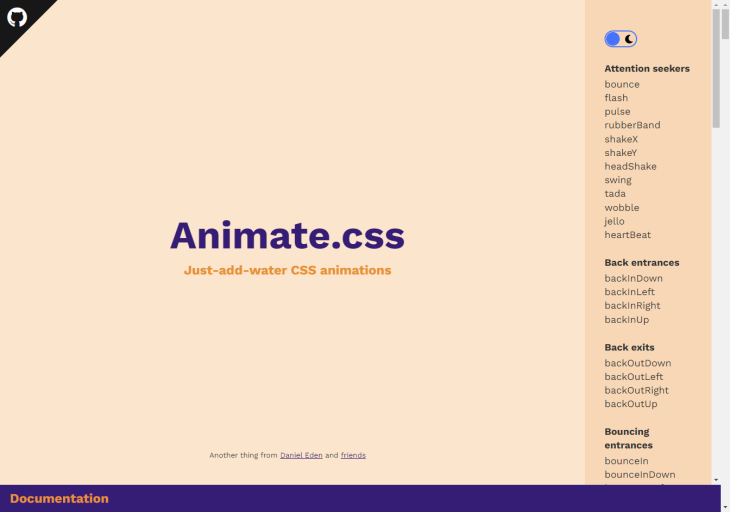
Task: Click the sidebar scroll down arrow
Action: pos(716,480)
